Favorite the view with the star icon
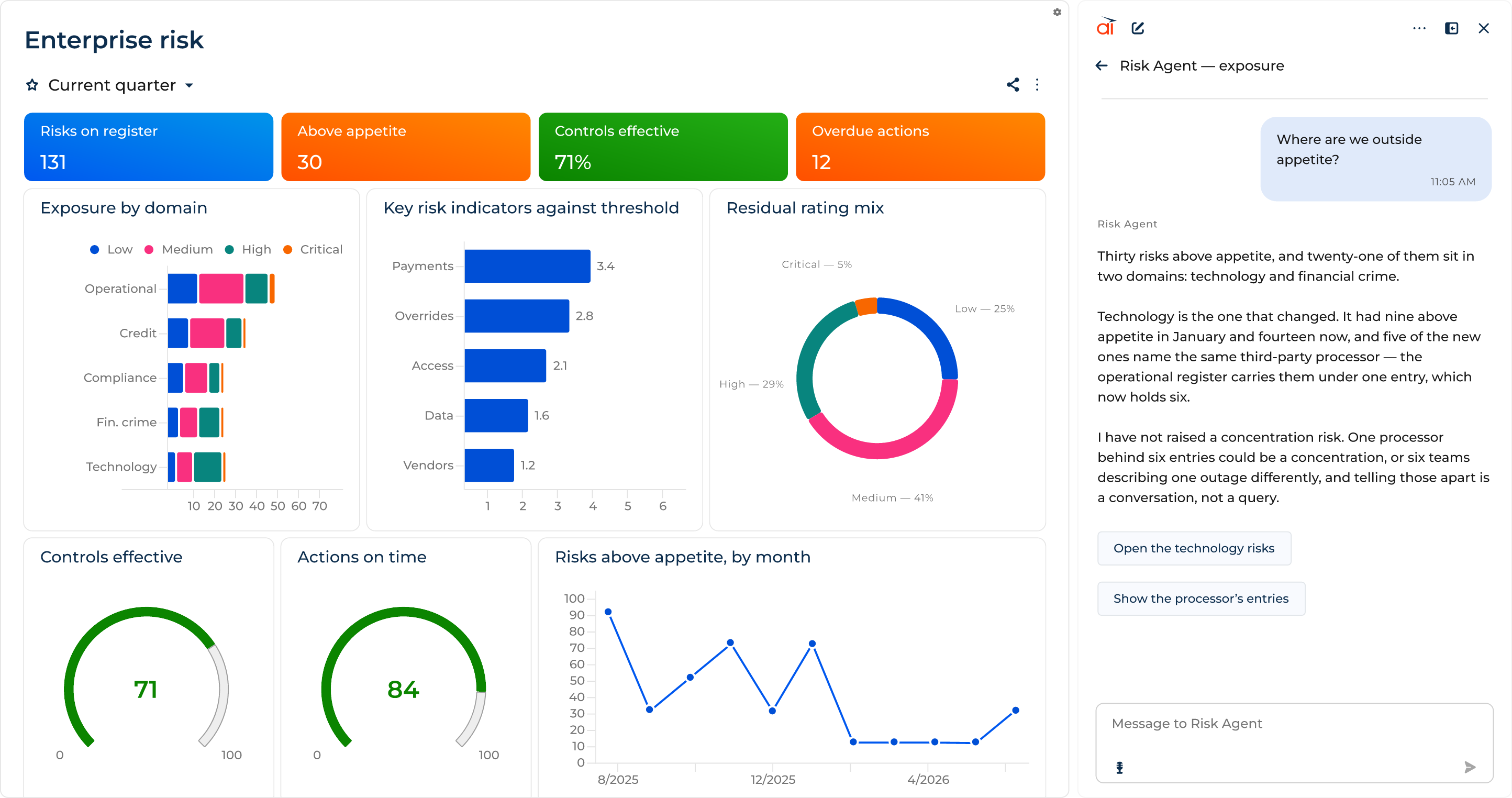 [x=32, y=85]
